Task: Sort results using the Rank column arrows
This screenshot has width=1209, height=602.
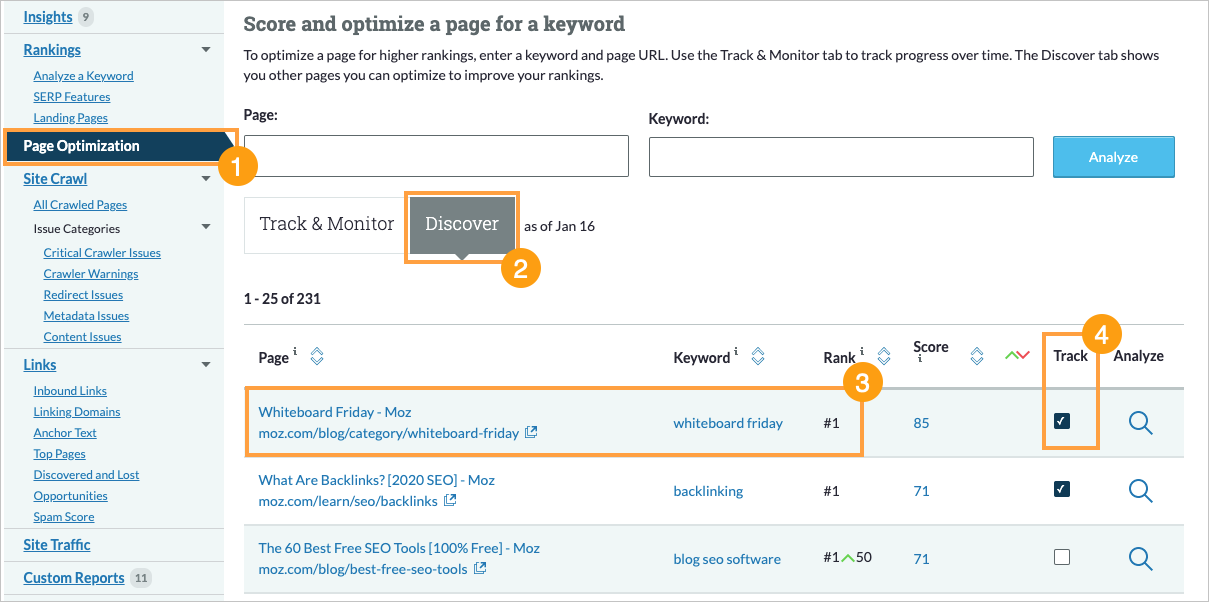Action: 882,355
